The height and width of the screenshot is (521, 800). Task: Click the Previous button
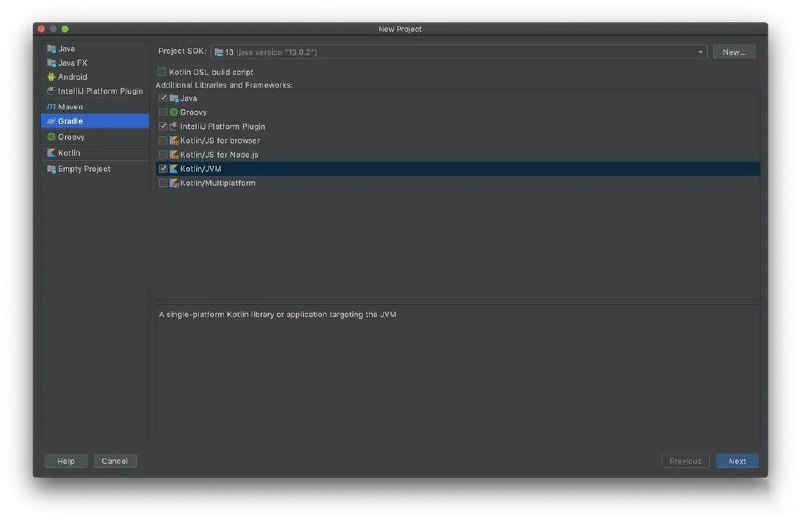tap(685, 461)
